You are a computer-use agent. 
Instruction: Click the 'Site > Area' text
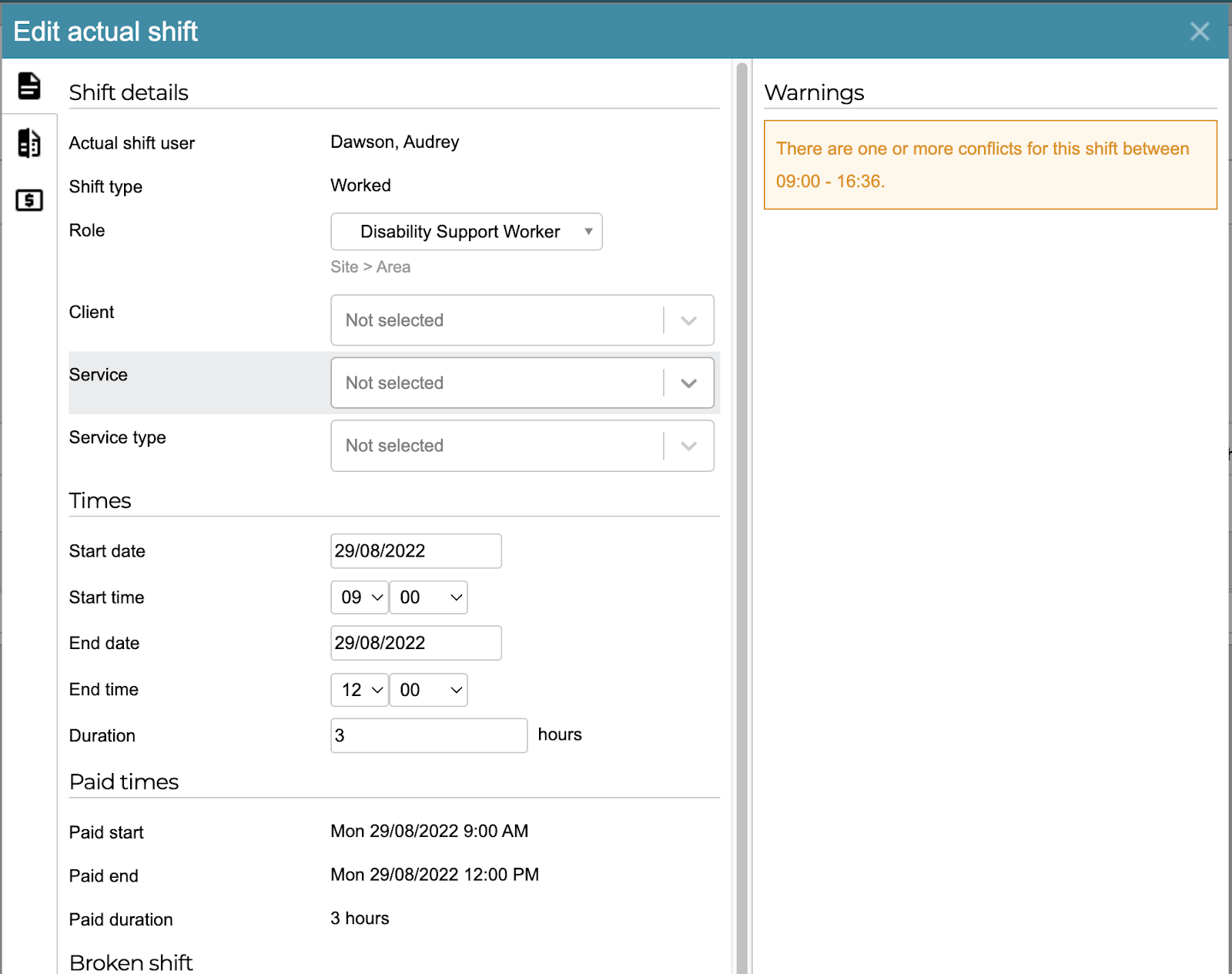(x=370, y=267)
